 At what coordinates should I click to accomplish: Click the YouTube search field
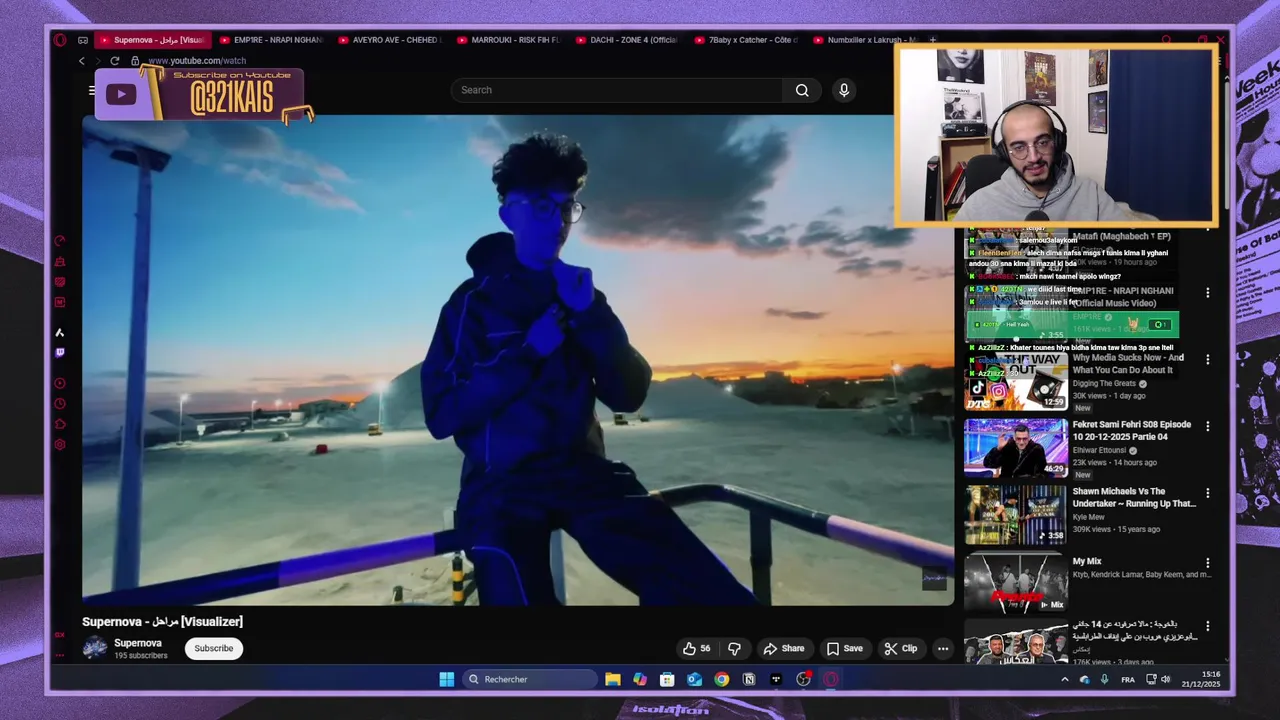tap(616, 90)
